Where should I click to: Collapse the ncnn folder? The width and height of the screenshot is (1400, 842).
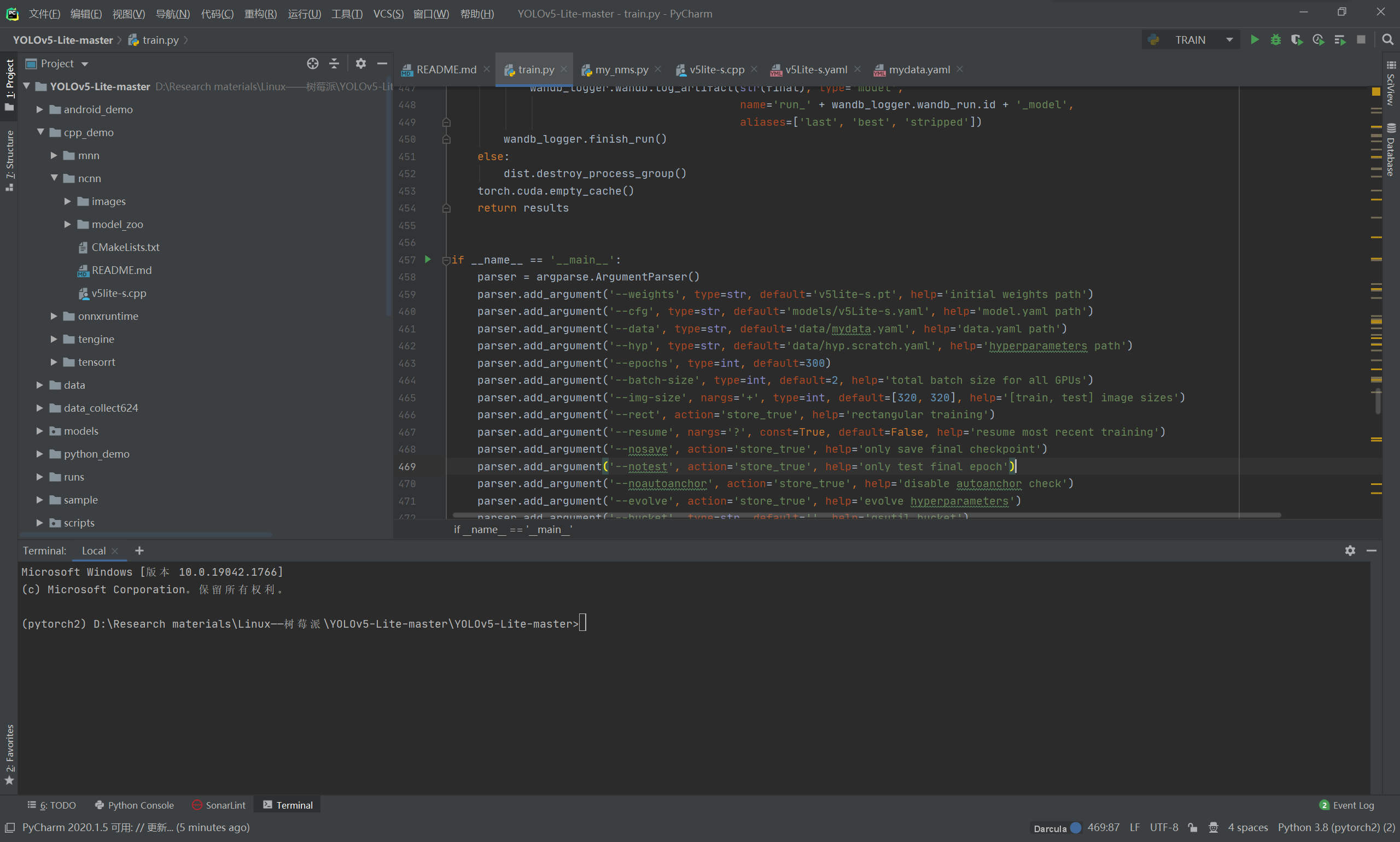point(55,178)
